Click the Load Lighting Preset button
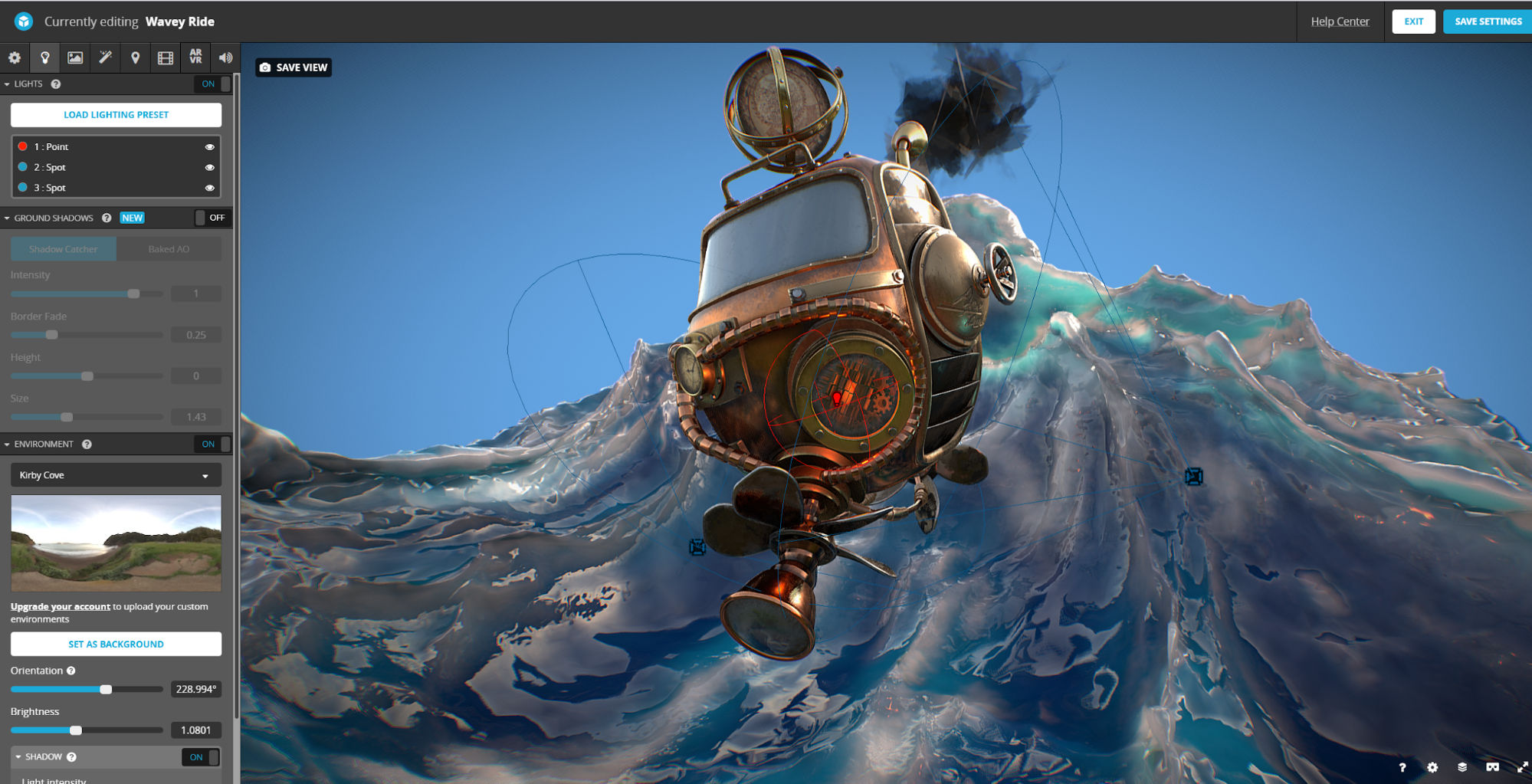 tap(116, 115)
